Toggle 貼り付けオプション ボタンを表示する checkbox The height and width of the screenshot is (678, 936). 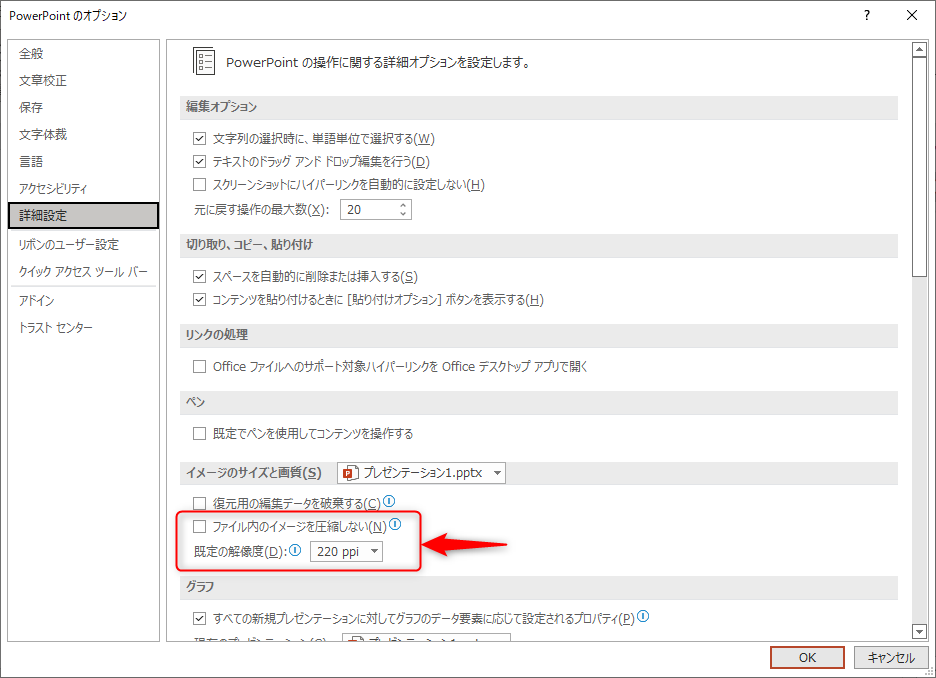pyautogui.click(x=199, y=299)
